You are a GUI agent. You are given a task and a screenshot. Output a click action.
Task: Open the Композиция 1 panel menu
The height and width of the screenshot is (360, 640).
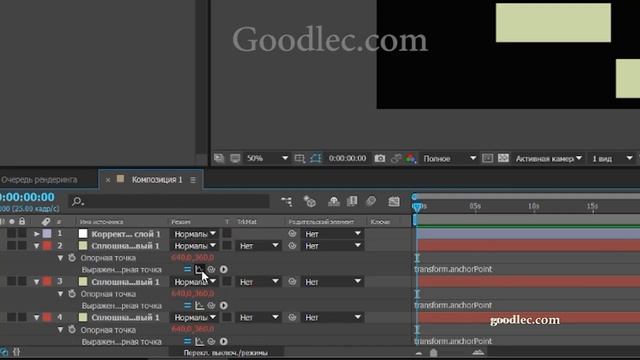coord(193,180)
